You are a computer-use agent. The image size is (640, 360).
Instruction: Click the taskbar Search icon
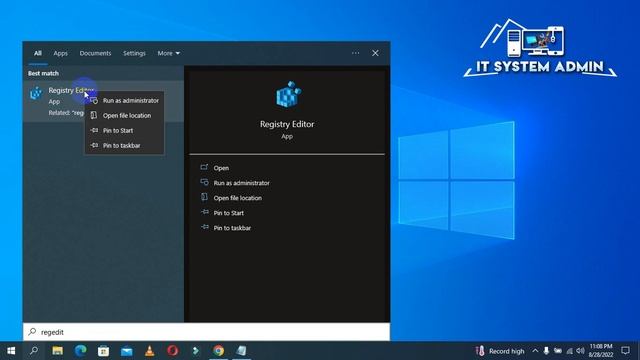[x=34, y=351]
